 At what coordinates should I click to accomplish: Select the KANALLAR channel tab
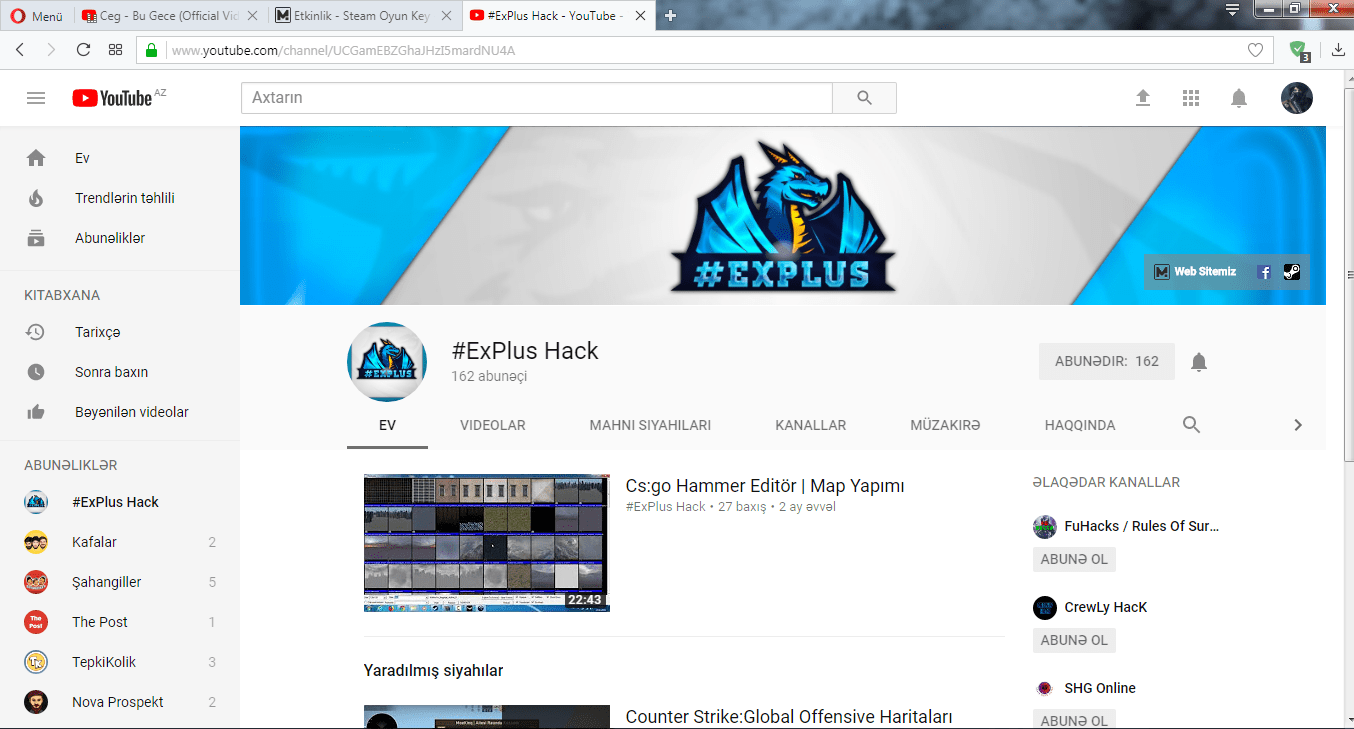[811, 425]
